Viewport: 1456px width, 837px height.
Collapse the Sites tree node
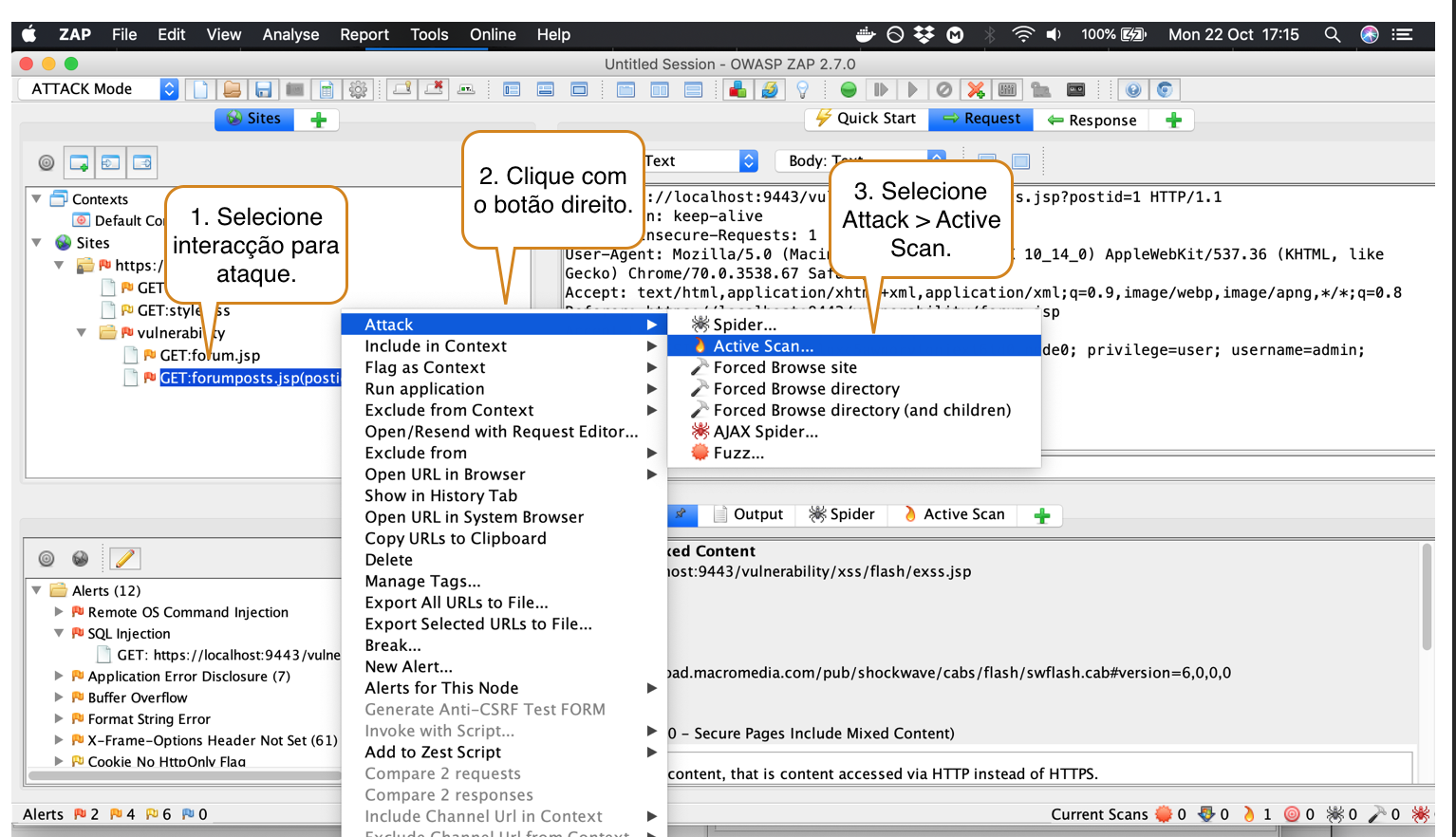pyautogui.click(x=37, y=242)
